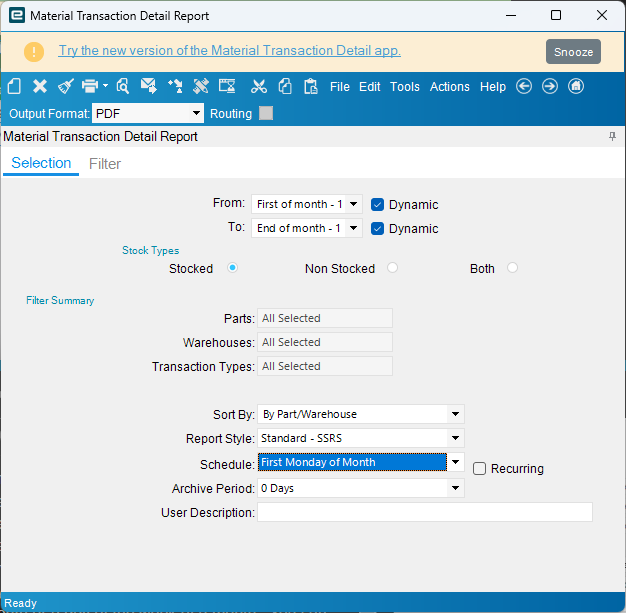Click the Back arrow circle icon
Image resolution: width=626 pixels, height=613 pixels.
point(524,86)
